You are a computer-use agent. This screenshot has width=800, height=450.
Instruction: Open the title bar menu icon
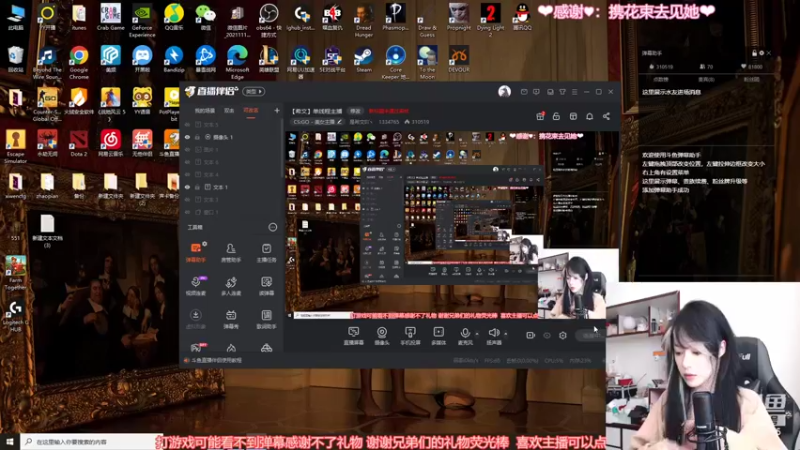pos(574,92)
